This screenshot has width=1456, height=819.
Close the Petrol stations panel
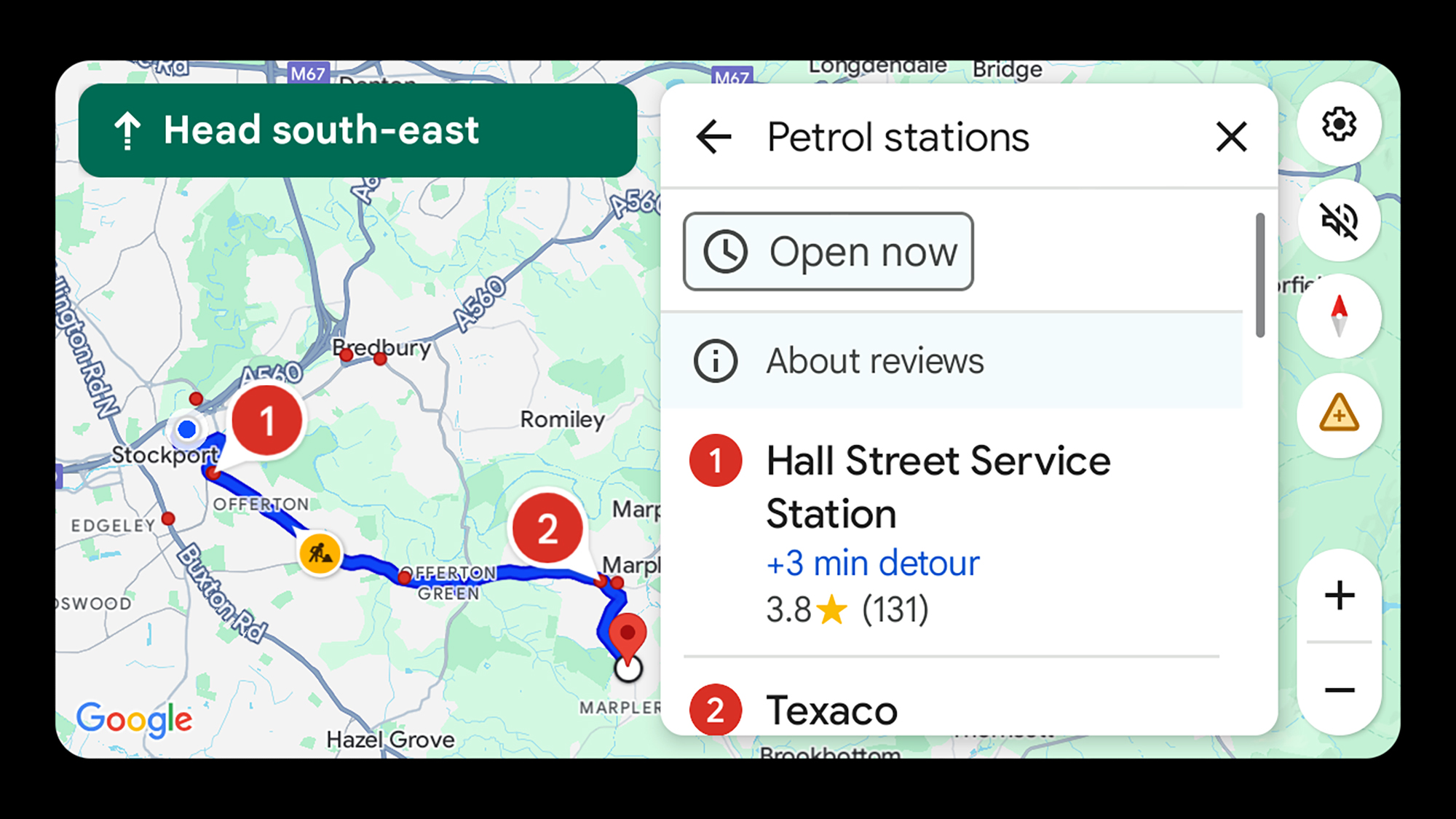coord(1231,137)
